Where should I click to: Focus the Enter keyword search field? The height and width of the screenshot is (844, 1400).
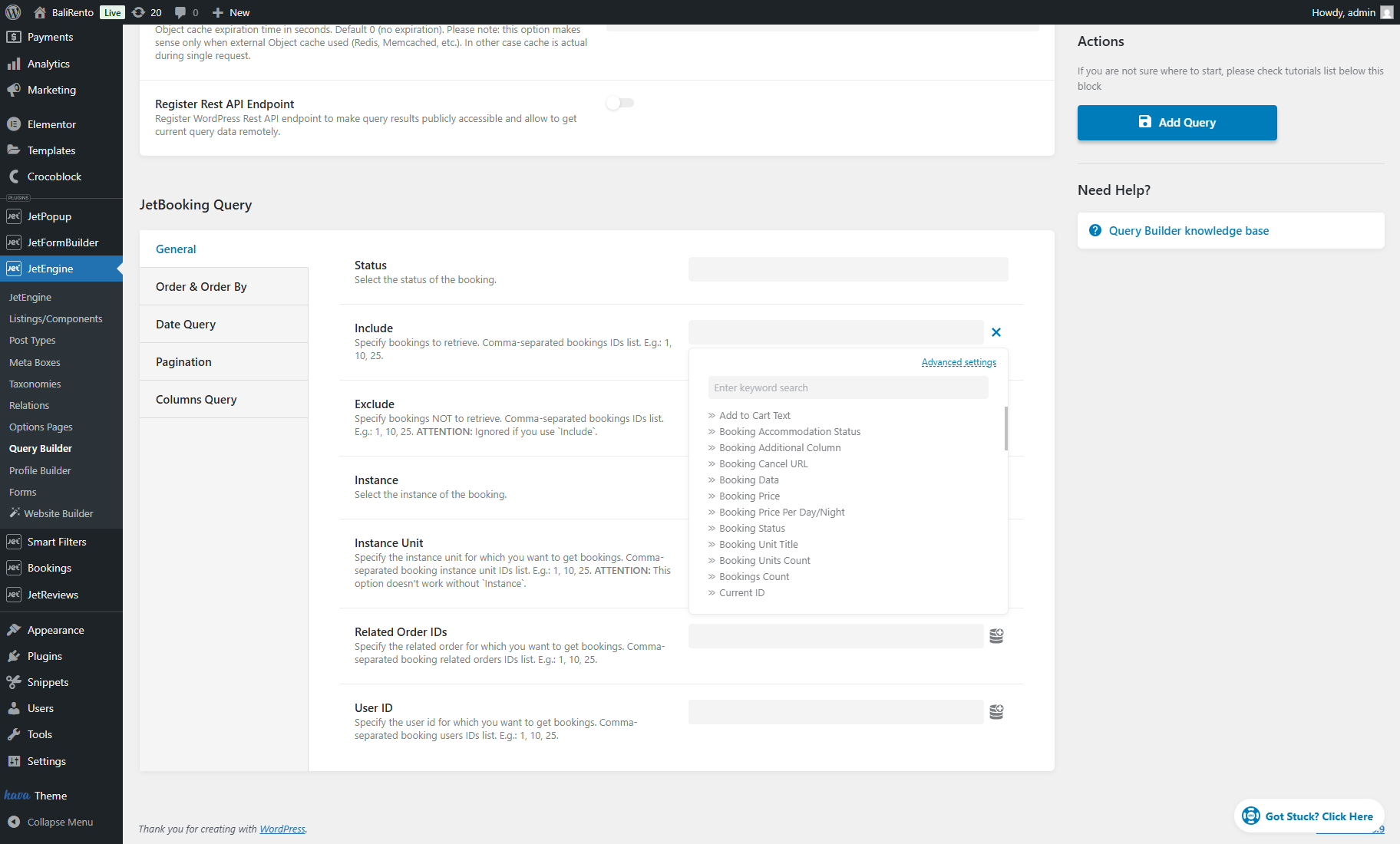pyautogui.click(x=848, y=387)
